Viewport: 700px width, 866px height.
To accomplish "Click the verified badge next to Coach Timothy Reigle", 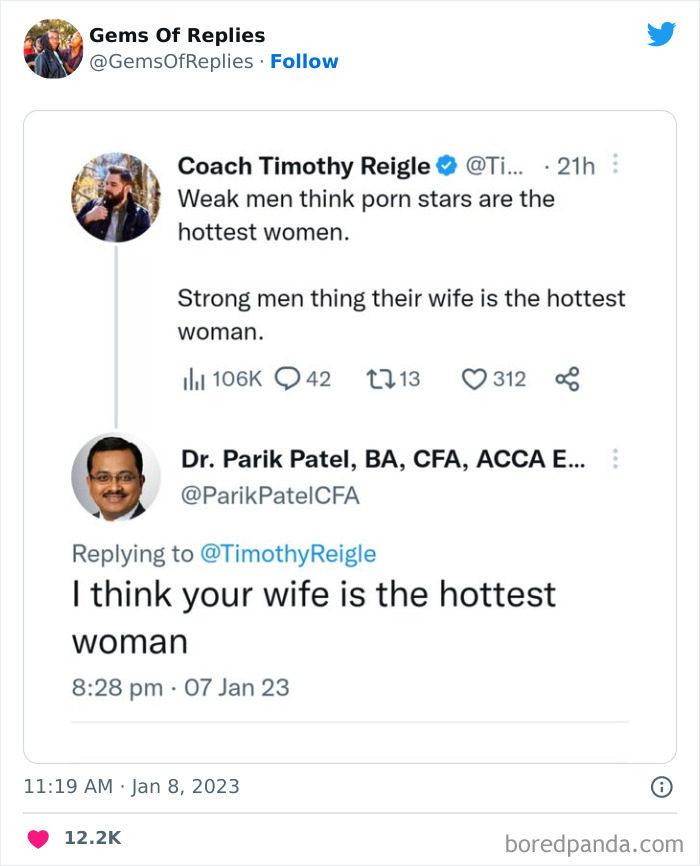I will (x=448, y=165).
